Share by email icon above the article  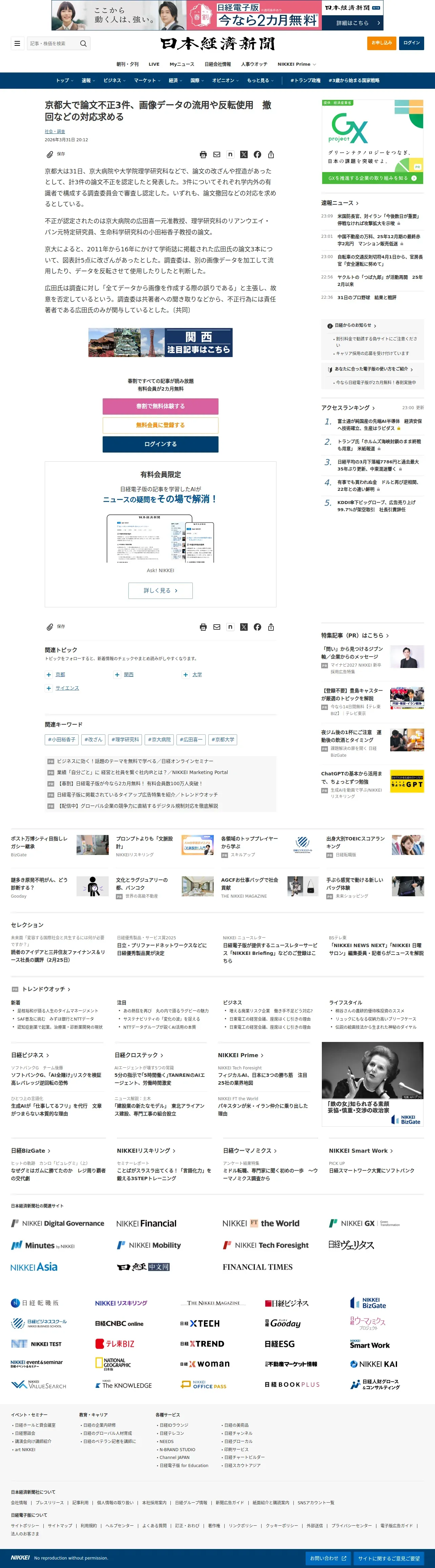tap(216, 154)
